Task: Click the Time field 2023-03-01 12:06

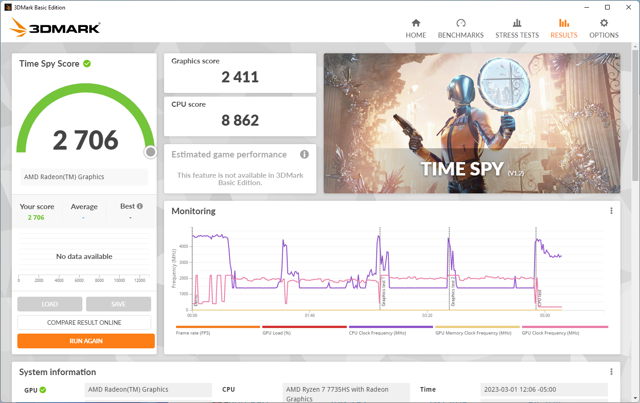Action: (x=544, y=390)
